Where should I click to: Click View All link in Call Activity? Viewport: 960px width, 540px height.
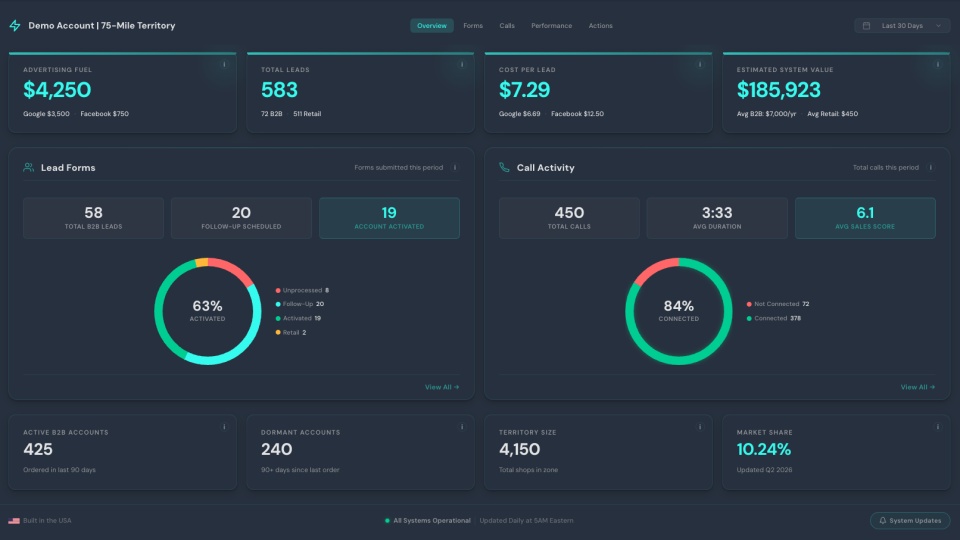(x=918, y=387)
